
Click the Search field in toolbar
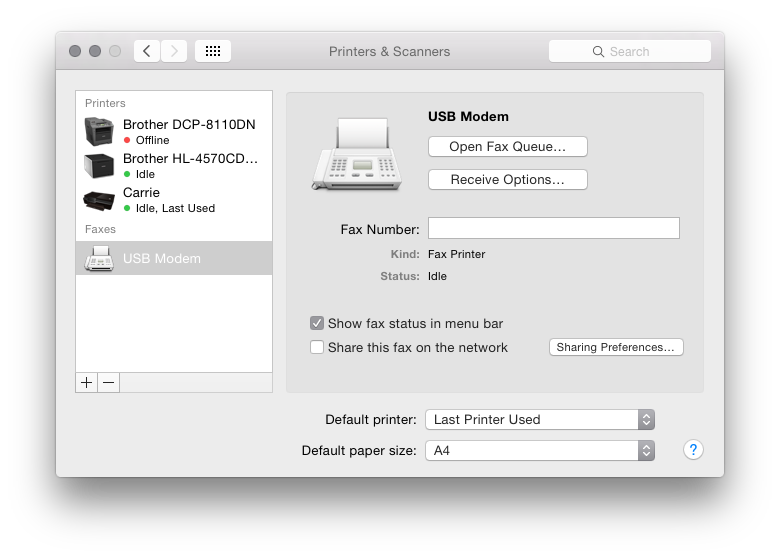pos(630,51)
